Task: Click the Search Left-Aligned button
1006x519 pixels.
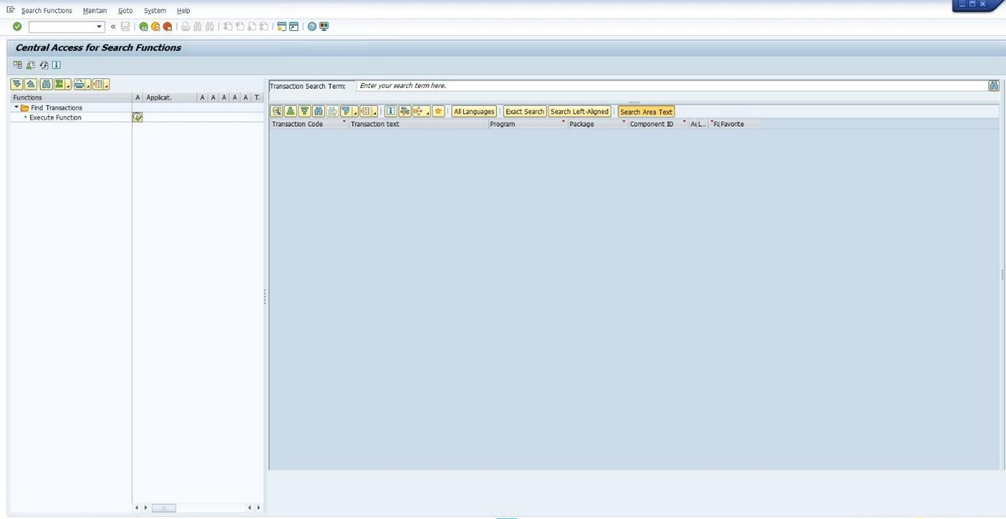Action: tap(579, 112)
